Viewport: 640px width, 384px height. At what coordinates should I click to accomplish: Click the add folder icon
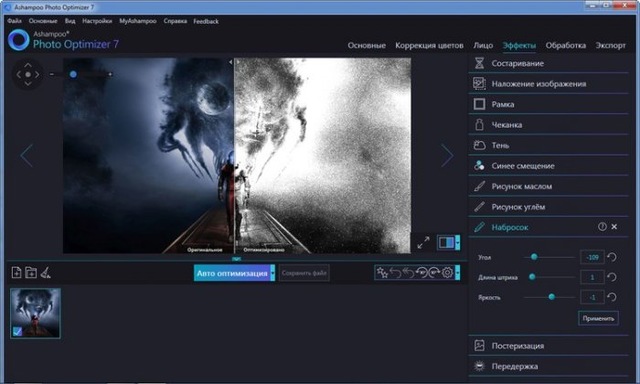(31, 272)
